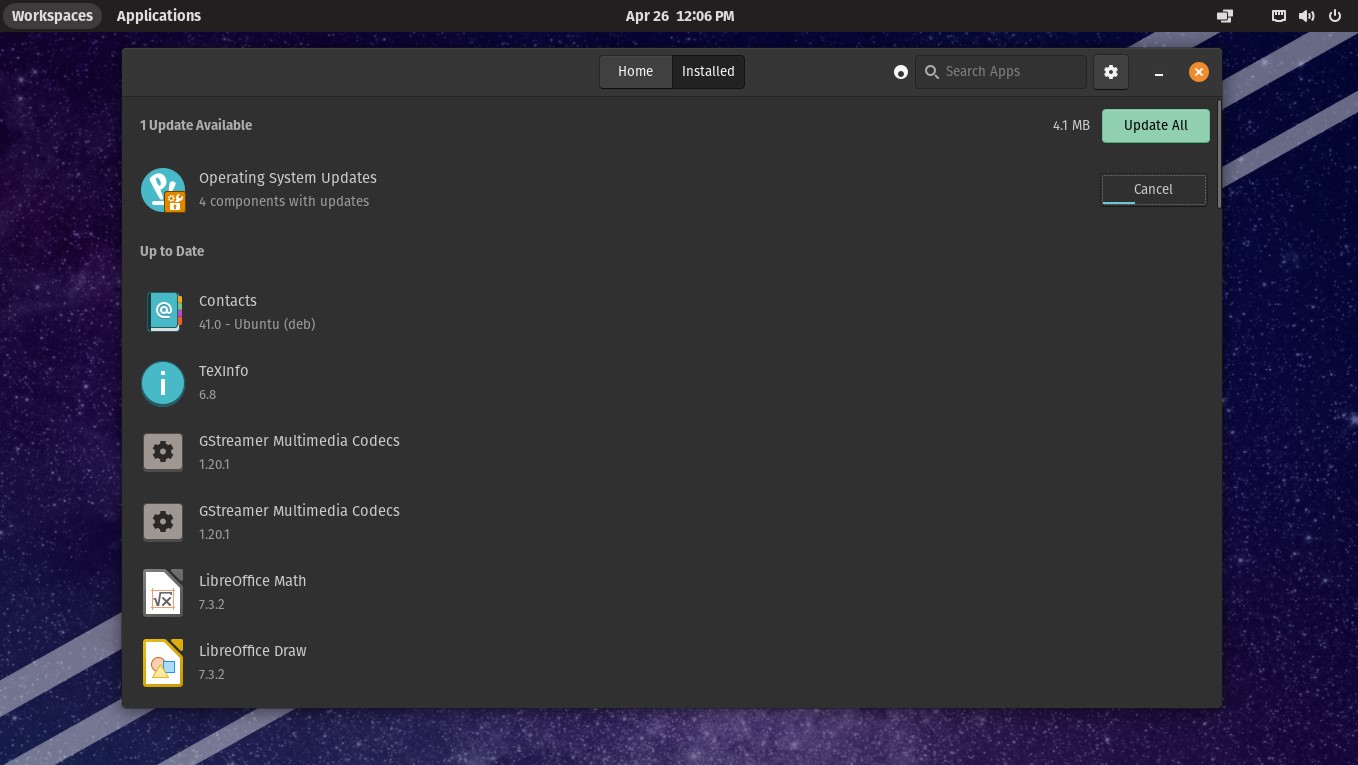The image size is (1358, 765).
Task: Open the sound indicator in the top panel
Action: pos(1307,15)
